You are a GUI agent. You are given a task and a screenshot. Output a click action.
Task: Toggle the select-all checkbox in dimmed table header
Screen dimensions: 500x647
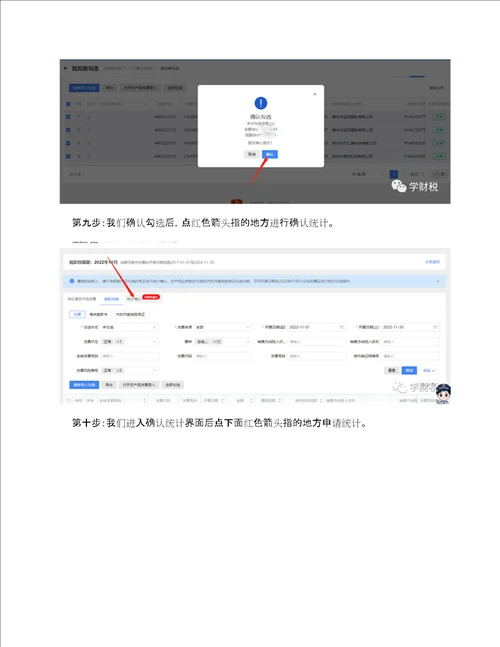68,104
